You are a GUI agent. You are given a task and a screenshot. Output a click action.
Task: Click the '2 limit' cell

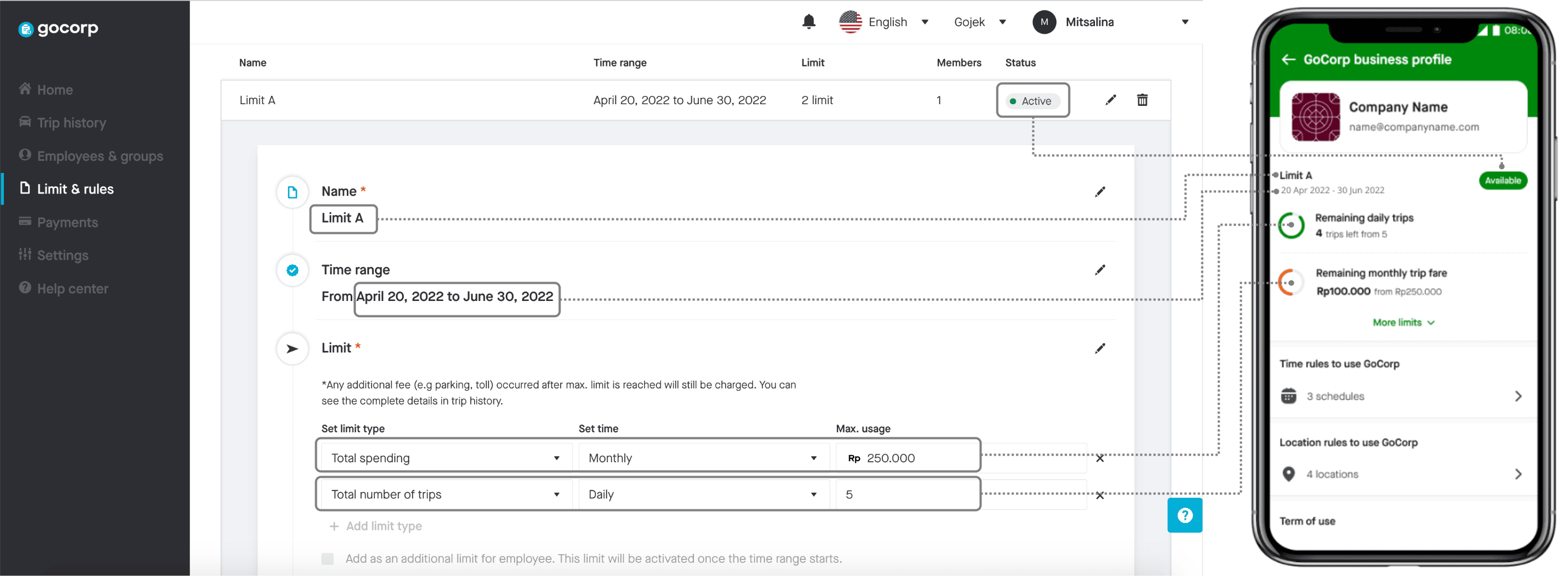[x=816, y=100]
